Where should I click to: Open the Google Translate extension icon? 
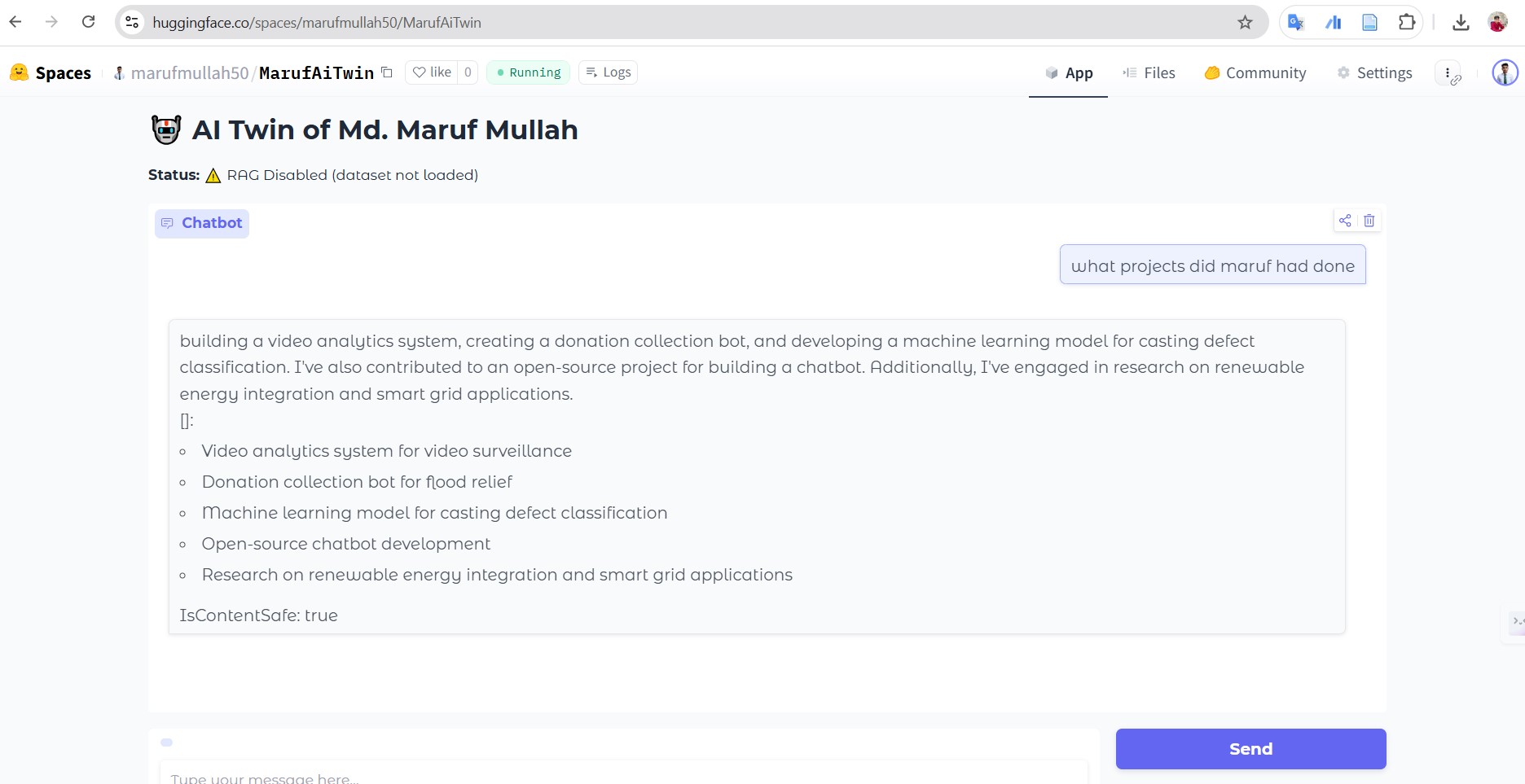click(1295, 23)
